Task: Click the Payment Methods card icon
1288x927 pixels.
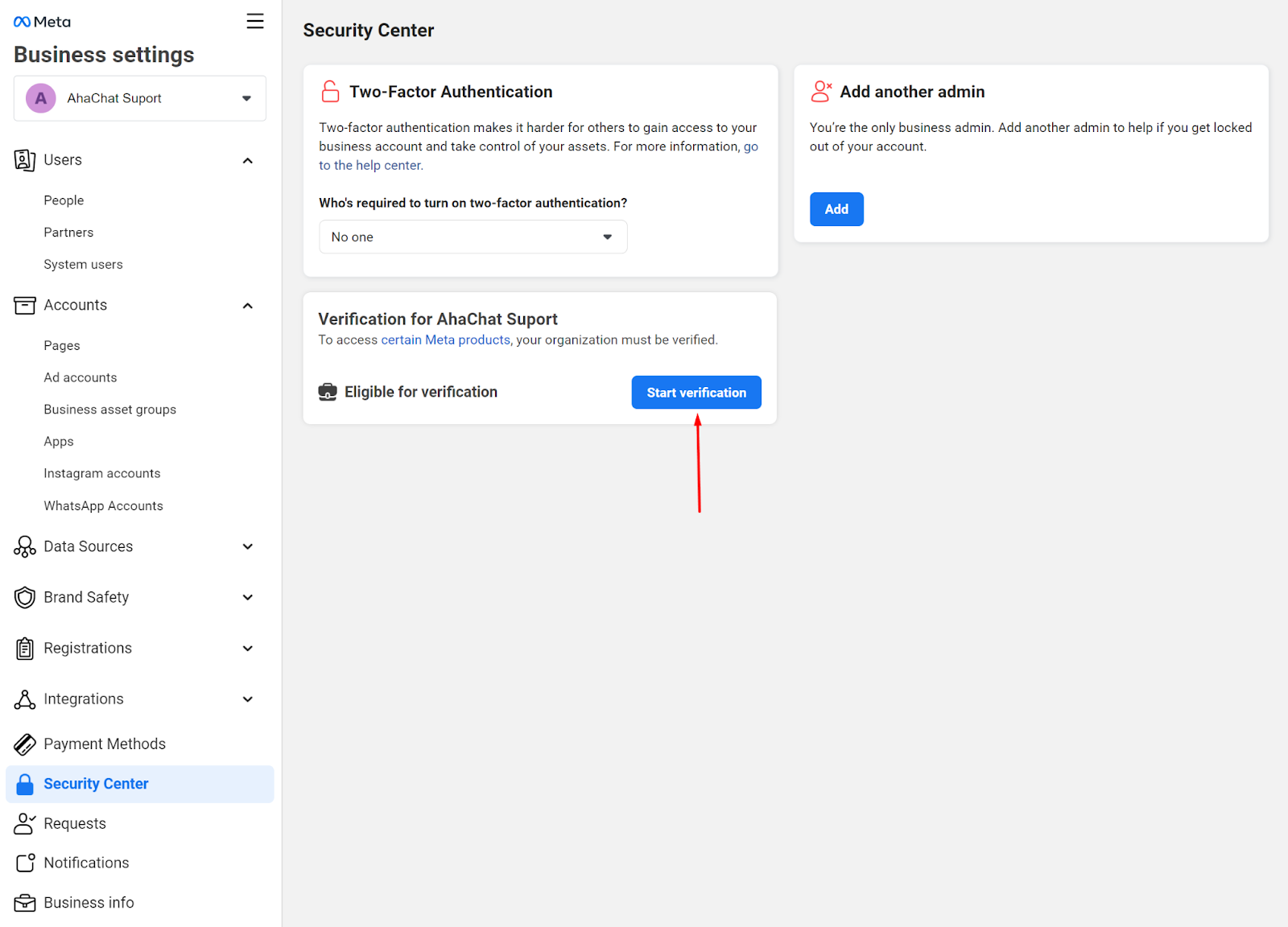Action: click(25, 744)
